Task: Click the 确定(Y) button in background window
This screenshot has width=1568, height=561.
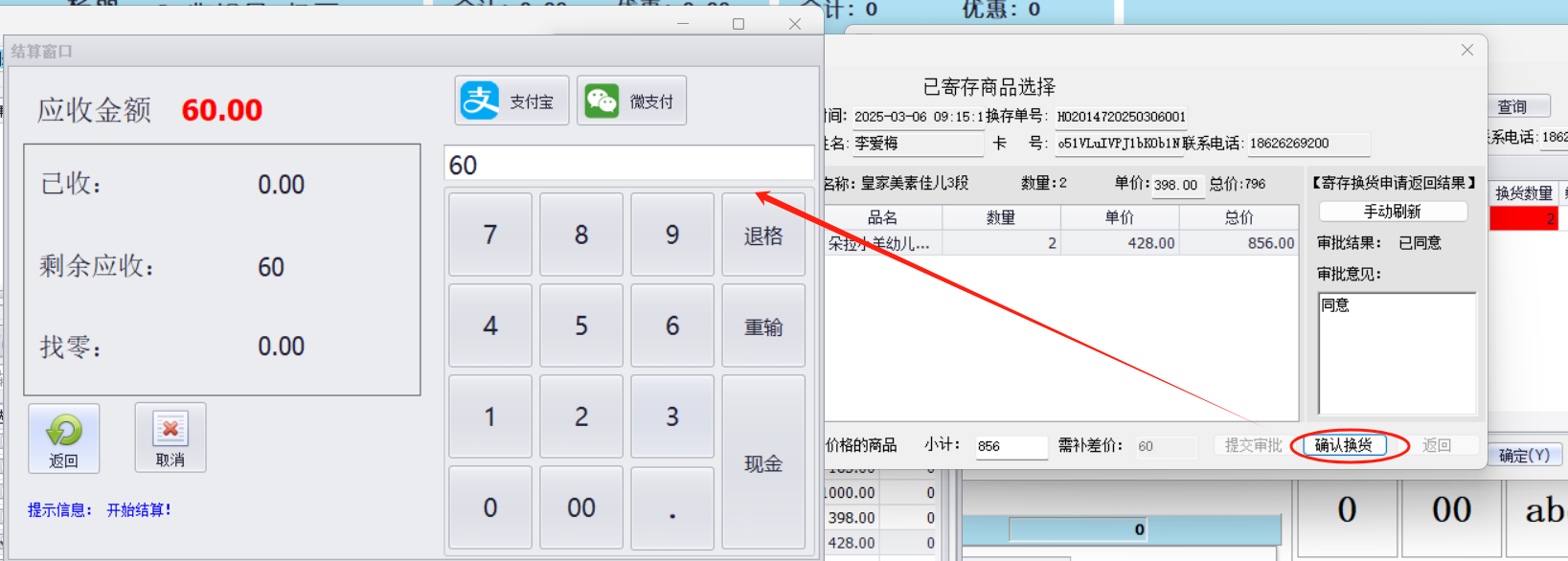Action: tap(1526, 455)
